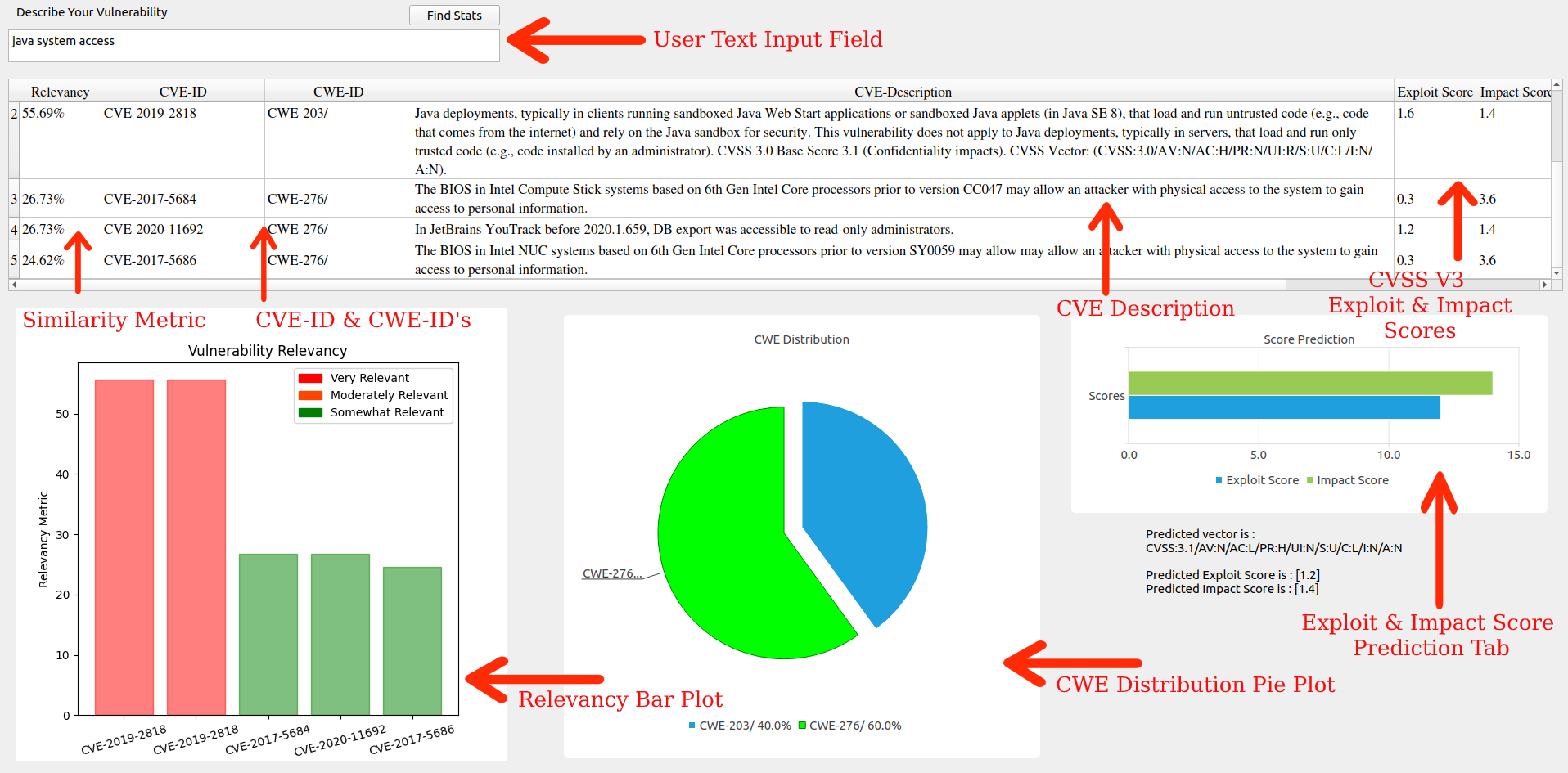Screen dimensions: 1568x773
Task: Click the CVE-ID column header
Action: click(182, 92)
